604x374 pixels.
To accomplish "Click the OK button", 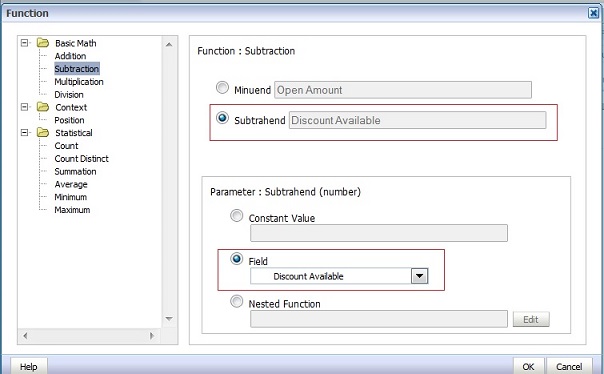I will 528,366.
